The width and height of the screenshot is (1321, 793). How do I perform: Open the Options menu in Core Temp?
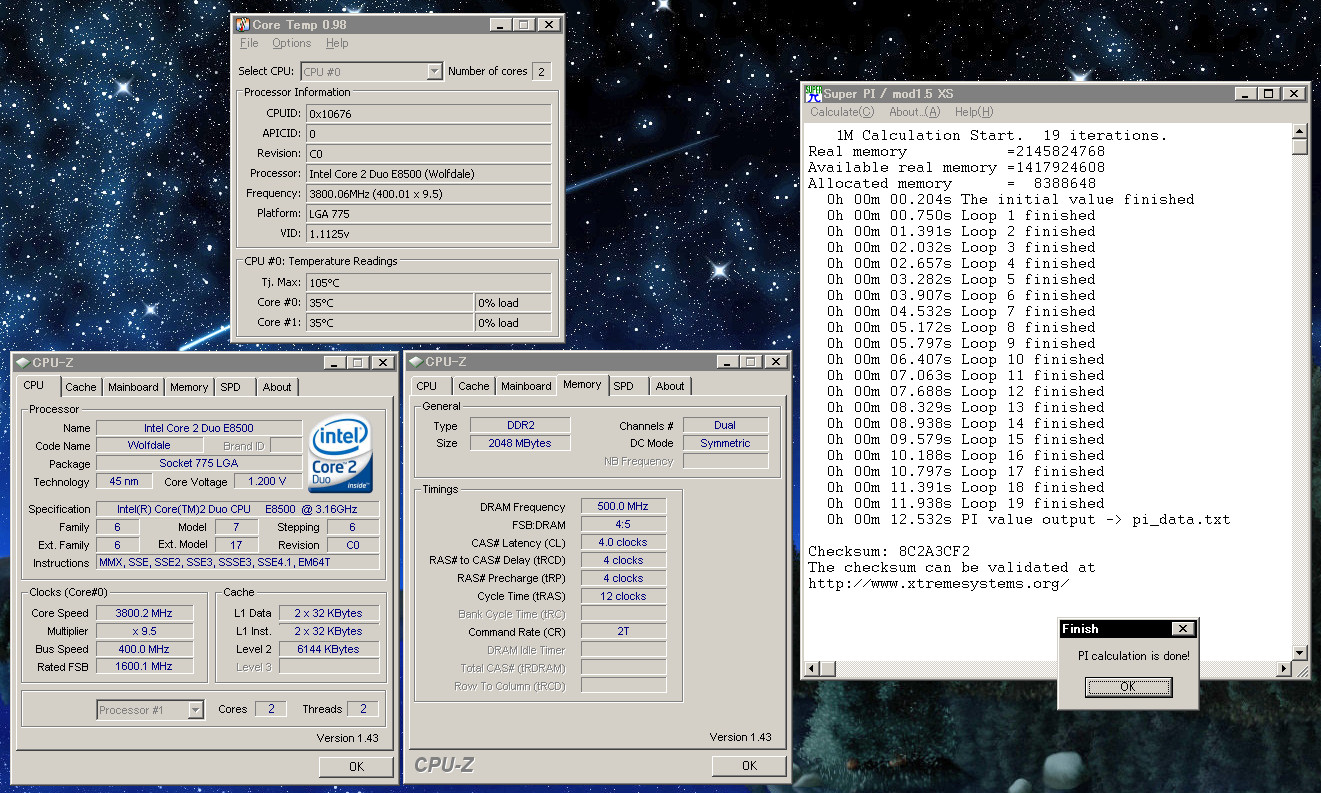pos(291,43)
